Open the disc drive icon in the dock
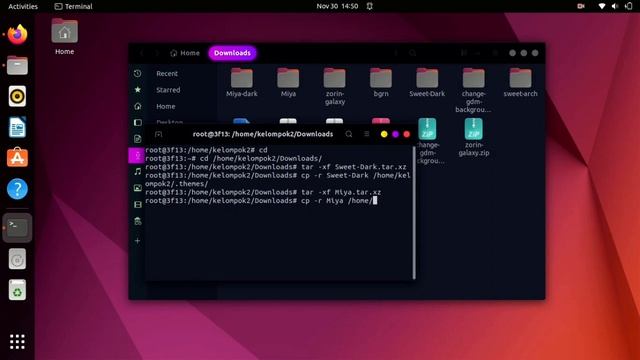This screenshot has height=360, width=640. [17, 259]
